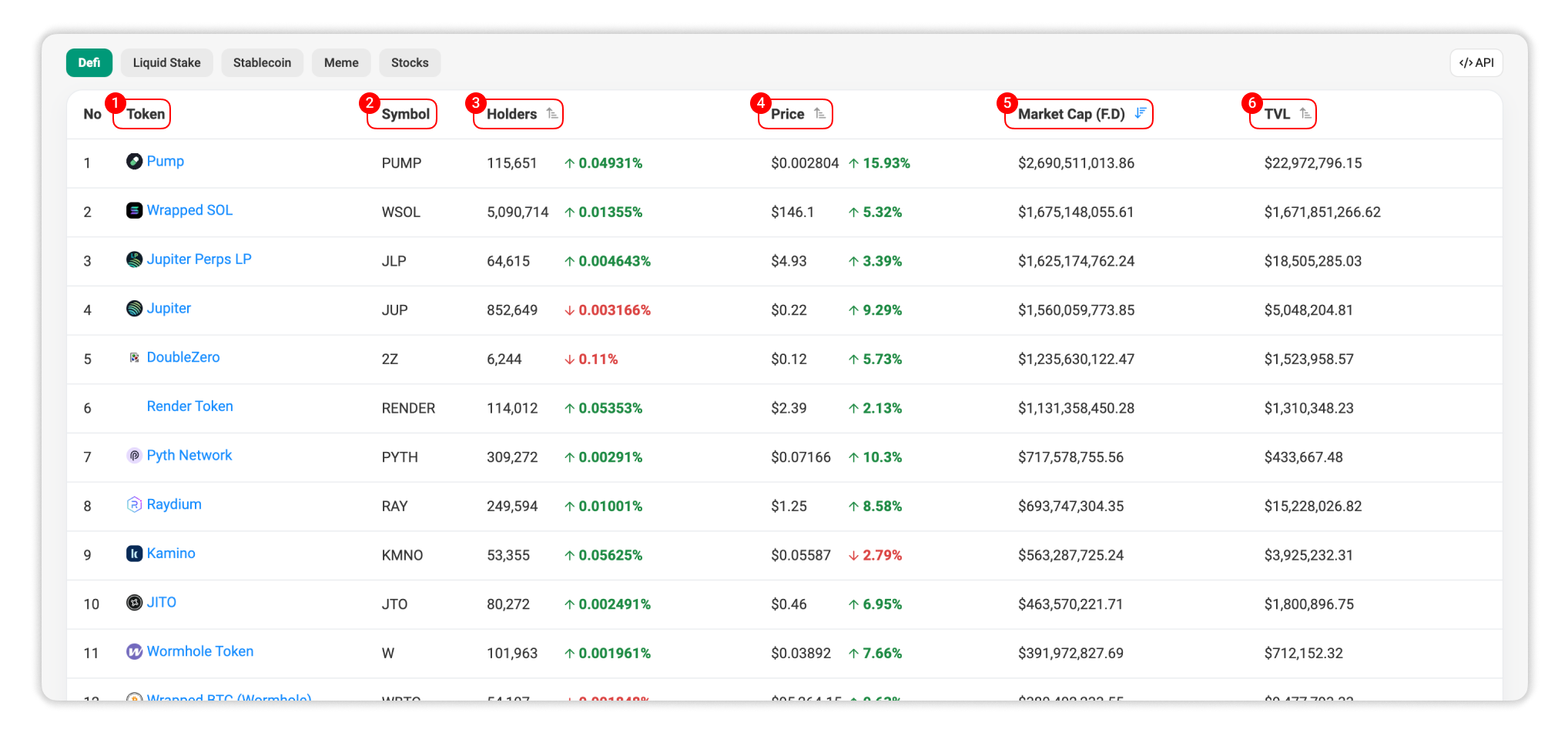Click the Wrapped SOL logo icon
The height and width of the screenshot is (736, 1568).
pos(133,210)
